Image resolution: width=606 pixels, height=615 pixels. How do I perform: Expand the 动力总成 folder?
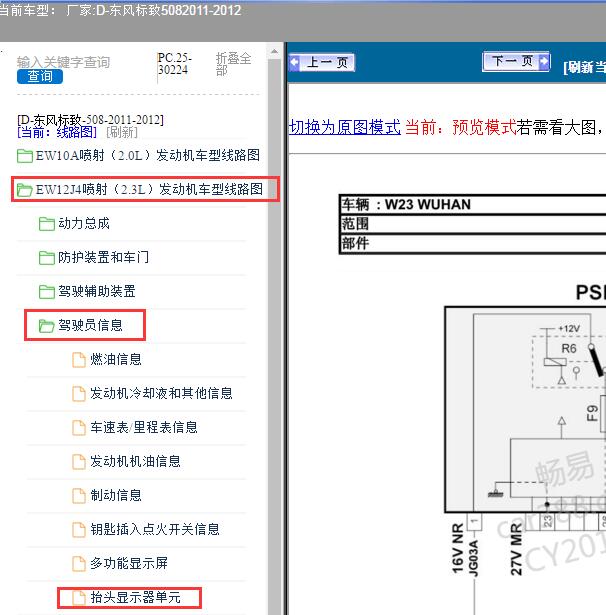click(75, 224)
